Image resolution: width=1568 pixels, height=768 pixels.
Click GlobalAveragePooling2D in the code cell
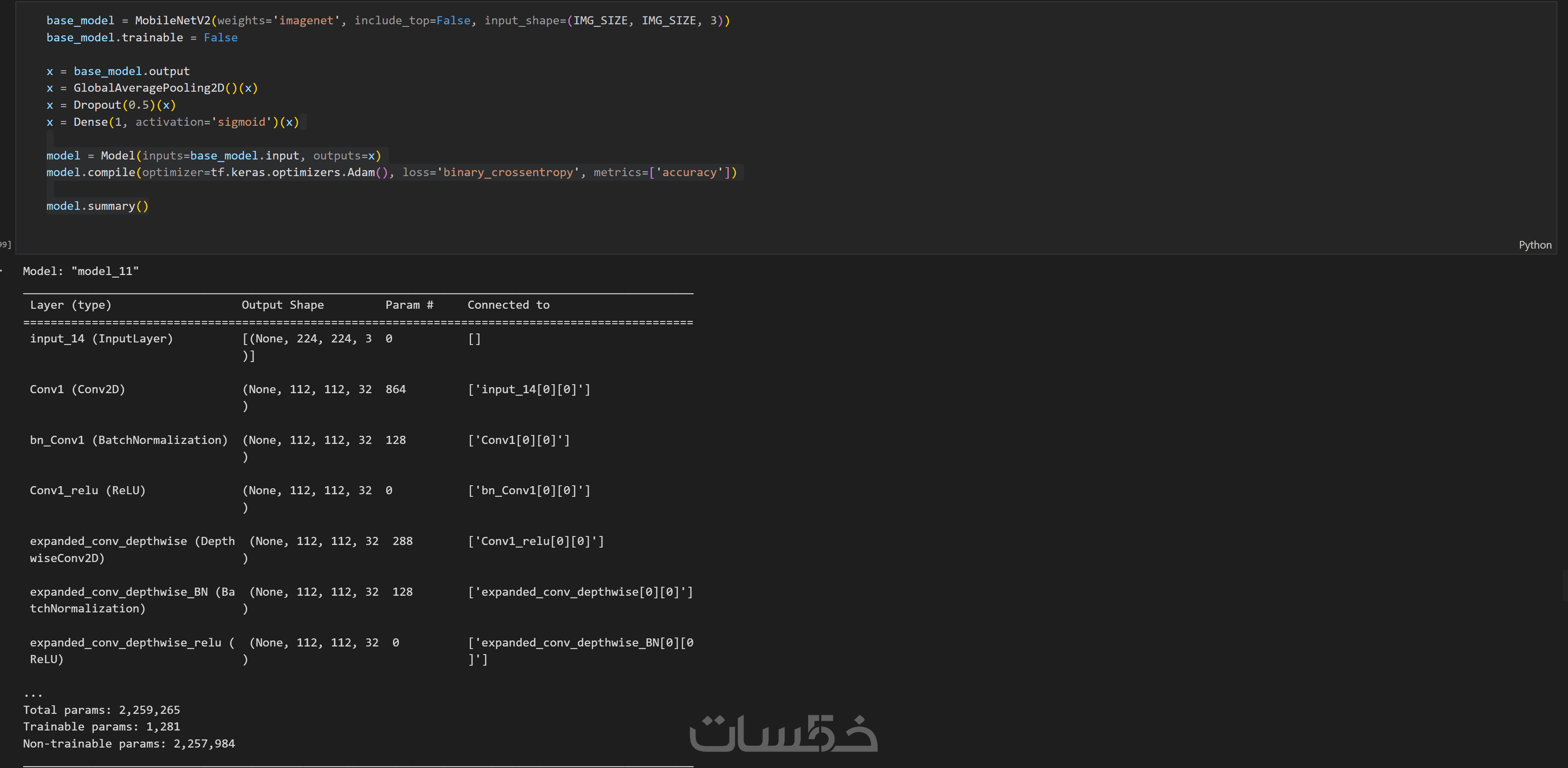pos(148,88)
